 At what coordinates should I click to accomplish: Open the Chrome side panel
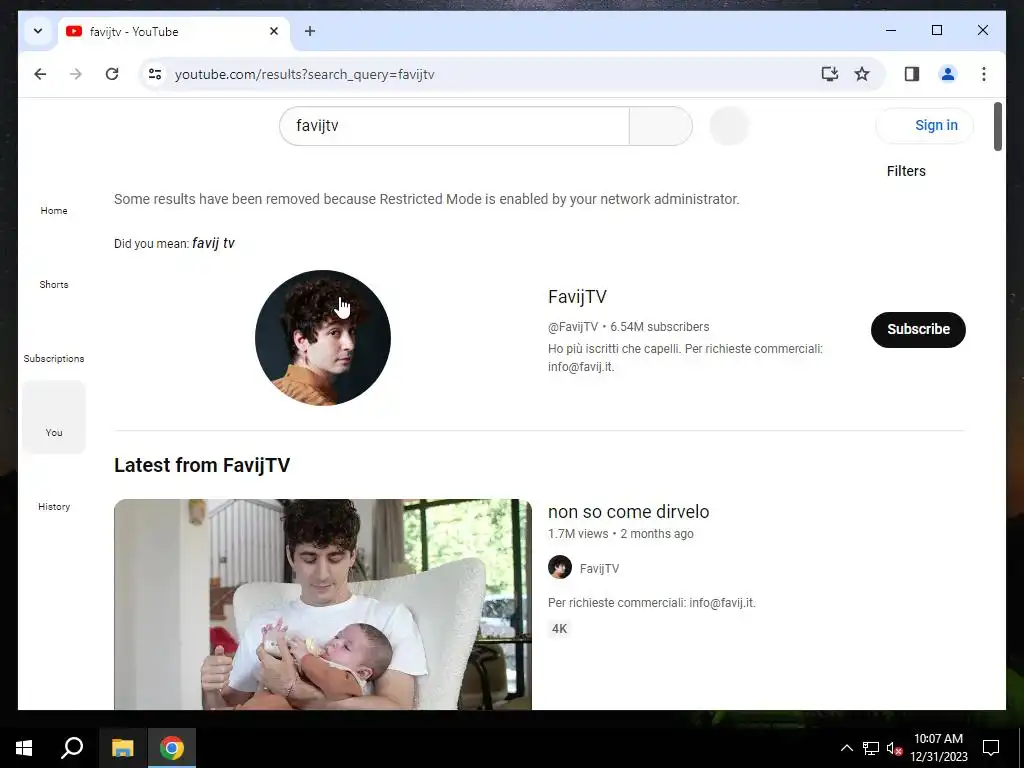pos(912,74)
